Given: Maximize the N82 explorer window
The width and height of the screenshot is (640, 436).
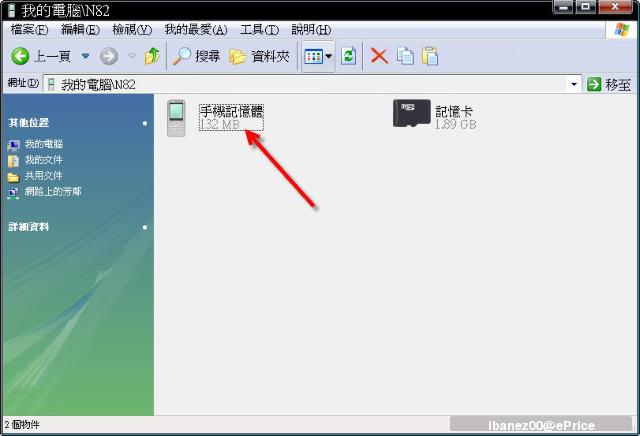Looking at the screenshot, I should pos(586,7).
